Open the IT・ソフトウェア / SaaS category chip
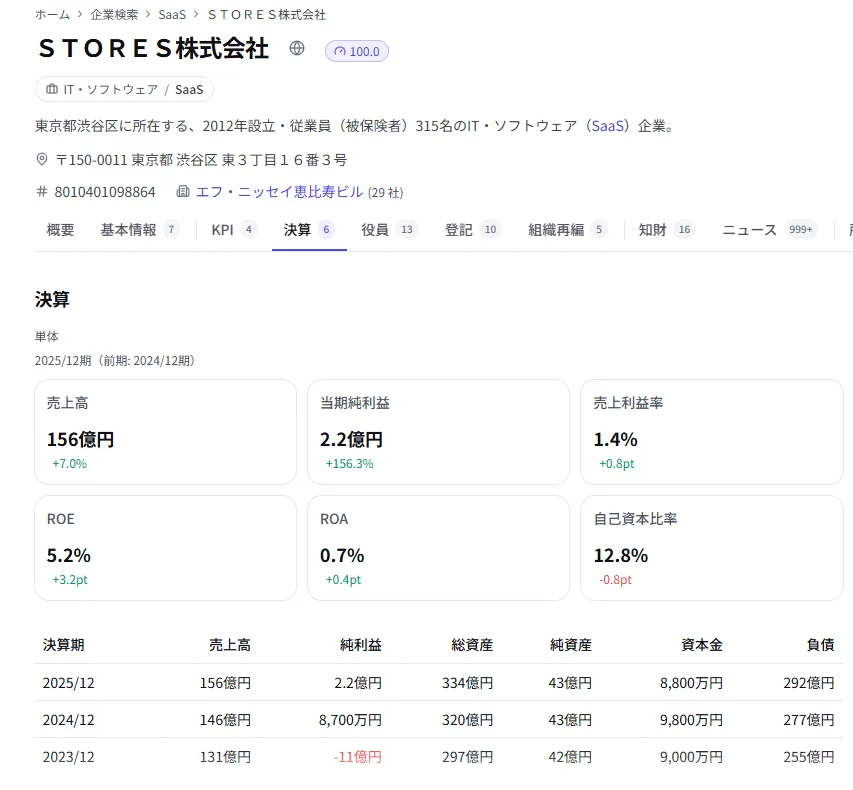The height and width of the screenshot is (790, 853). (x=125, y=89)
